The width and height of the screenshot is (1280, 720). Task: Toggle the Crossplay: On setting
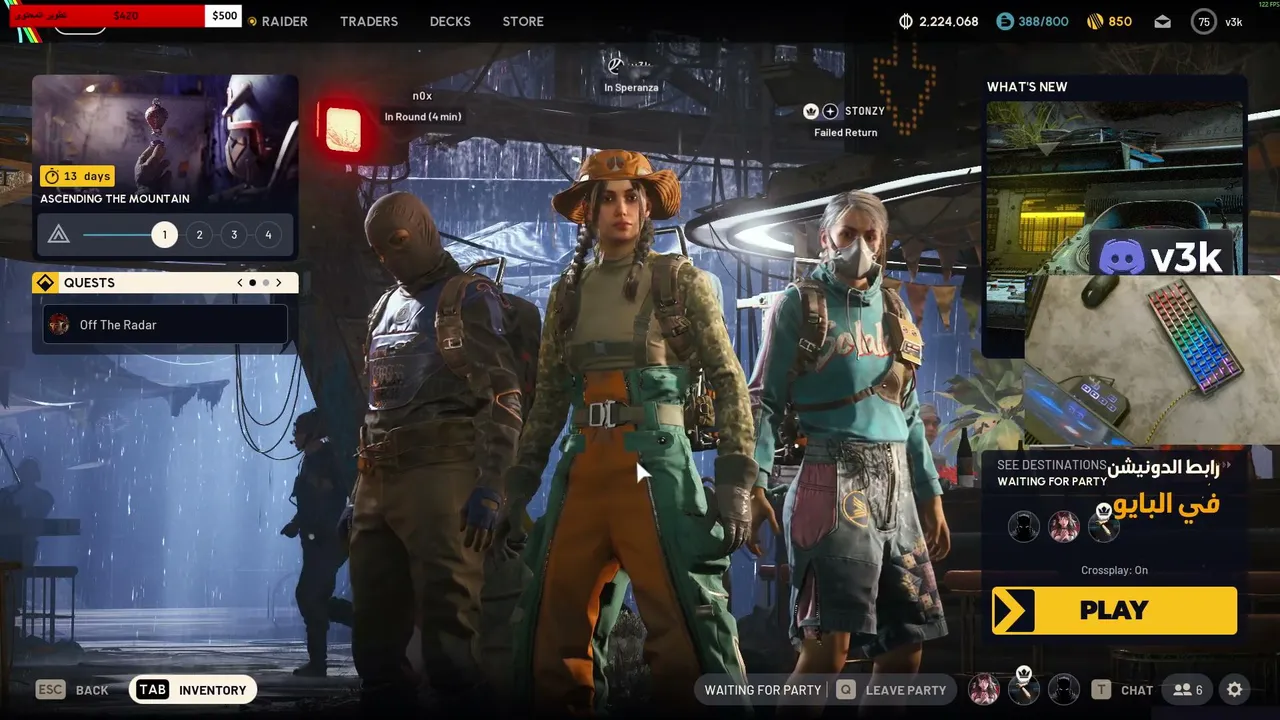click(x=1114, y=571)
